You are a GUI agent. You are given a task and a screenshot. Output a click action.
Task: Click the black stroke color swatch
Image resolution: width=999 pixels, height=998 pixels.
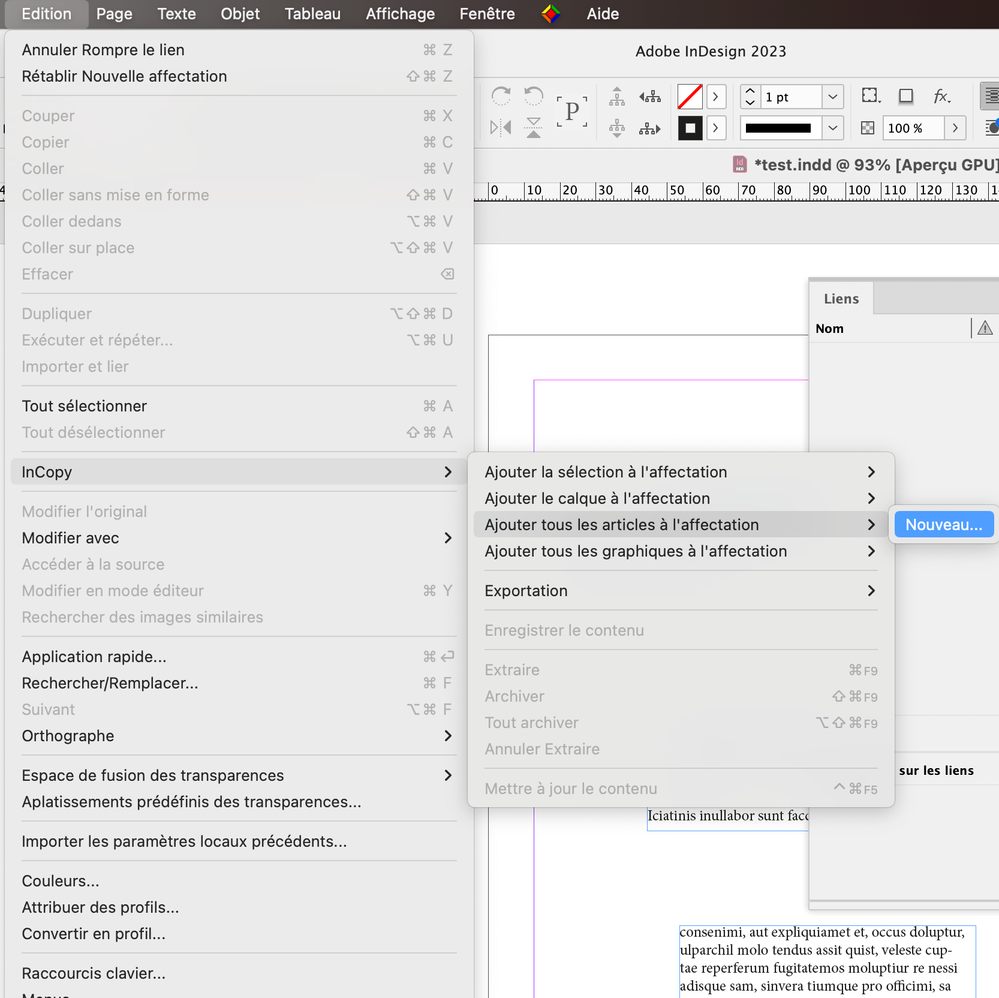(x=690, y=128)
